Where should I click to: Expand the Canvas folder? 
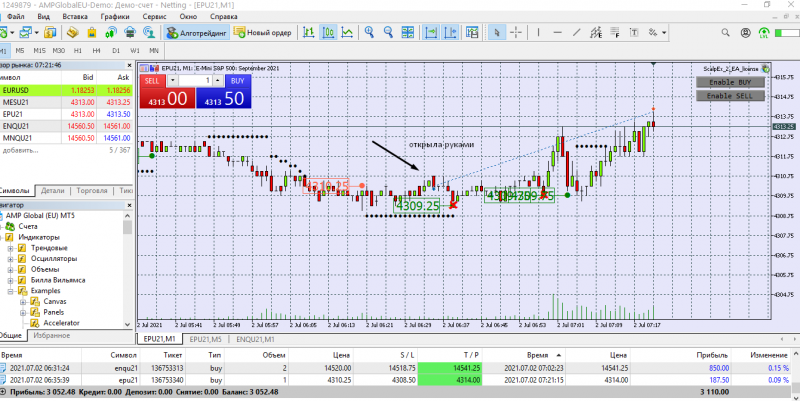pos(23,302)
